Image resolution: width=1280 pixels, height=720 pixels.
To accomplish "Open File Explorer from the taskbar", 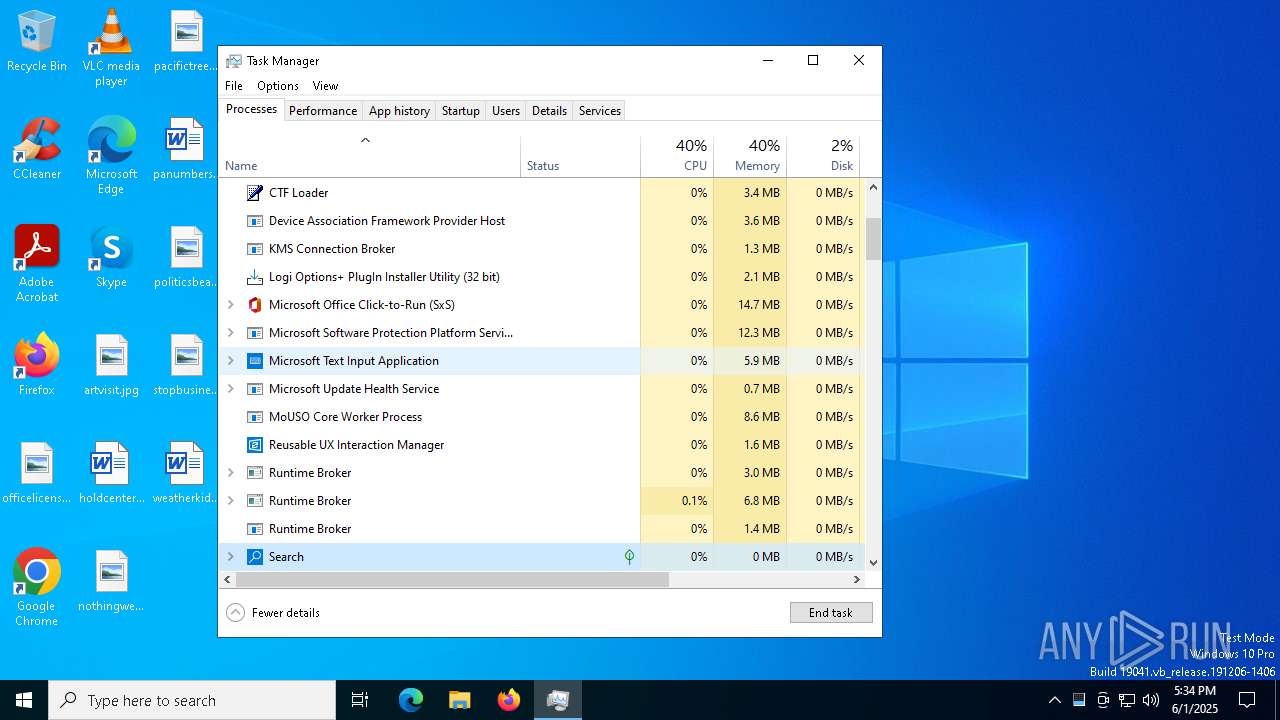I will pyautogui.click(x=459, y=700).
